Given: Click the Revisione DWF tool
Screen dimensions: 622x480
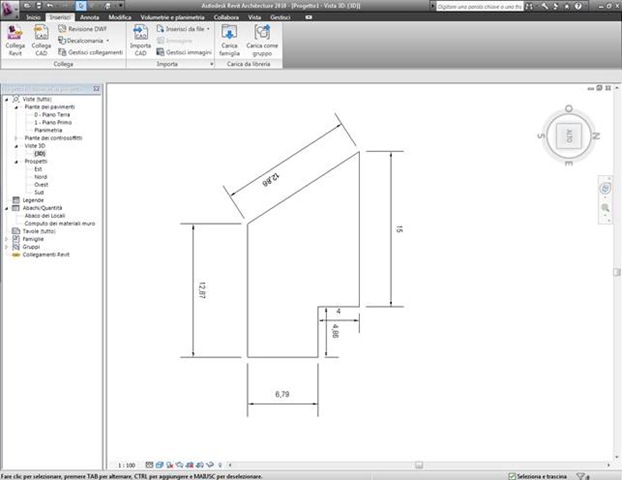Looking at the screenshot, I should pos(83,29).
